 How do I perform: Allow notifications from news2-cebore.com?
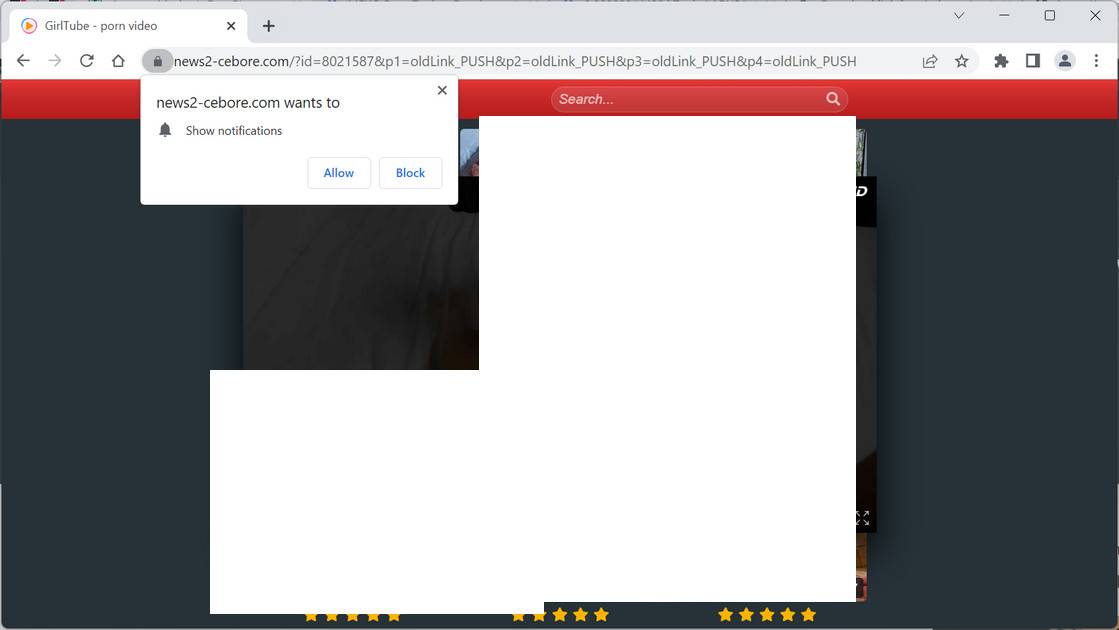point(339,173)
